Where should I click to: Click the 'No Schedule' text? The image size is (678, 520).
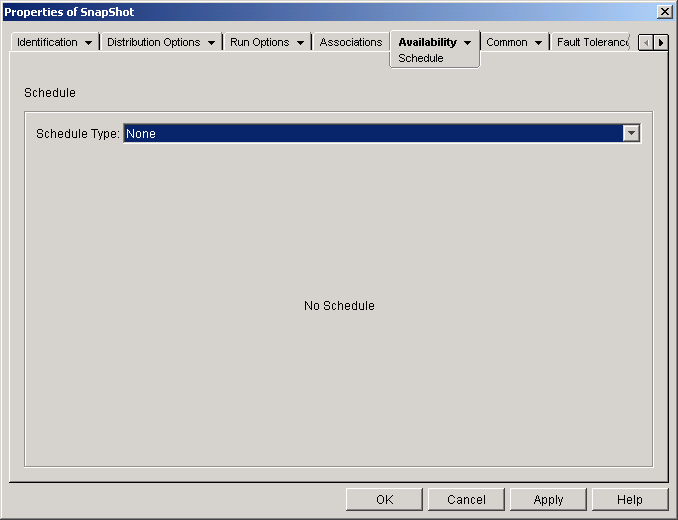[339, 306]
